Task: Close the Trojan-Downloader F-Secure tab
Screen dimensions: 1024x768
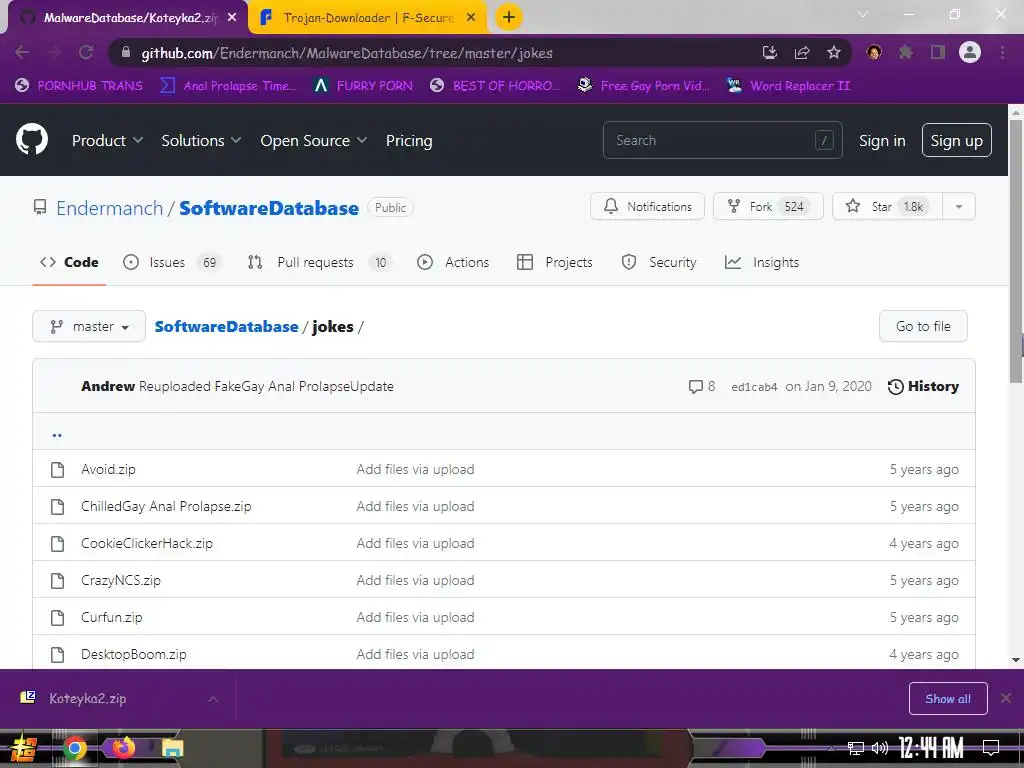Action: pos(471,18)
